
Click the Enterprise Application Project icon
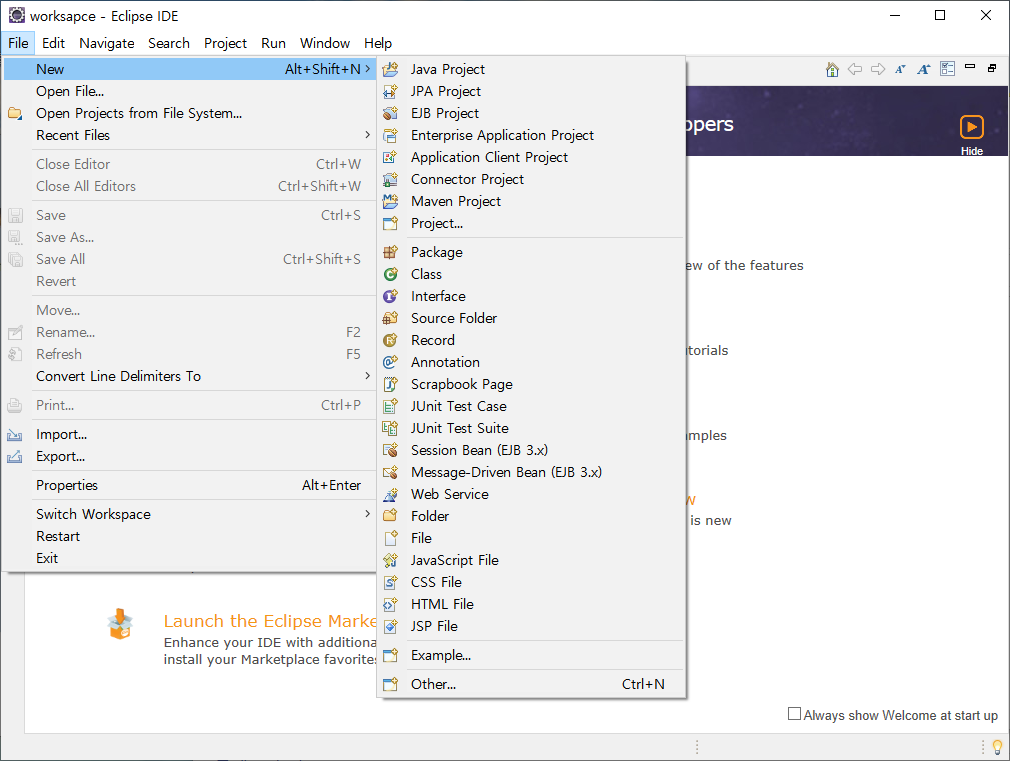pyautogui.click(x=390, y=135)
